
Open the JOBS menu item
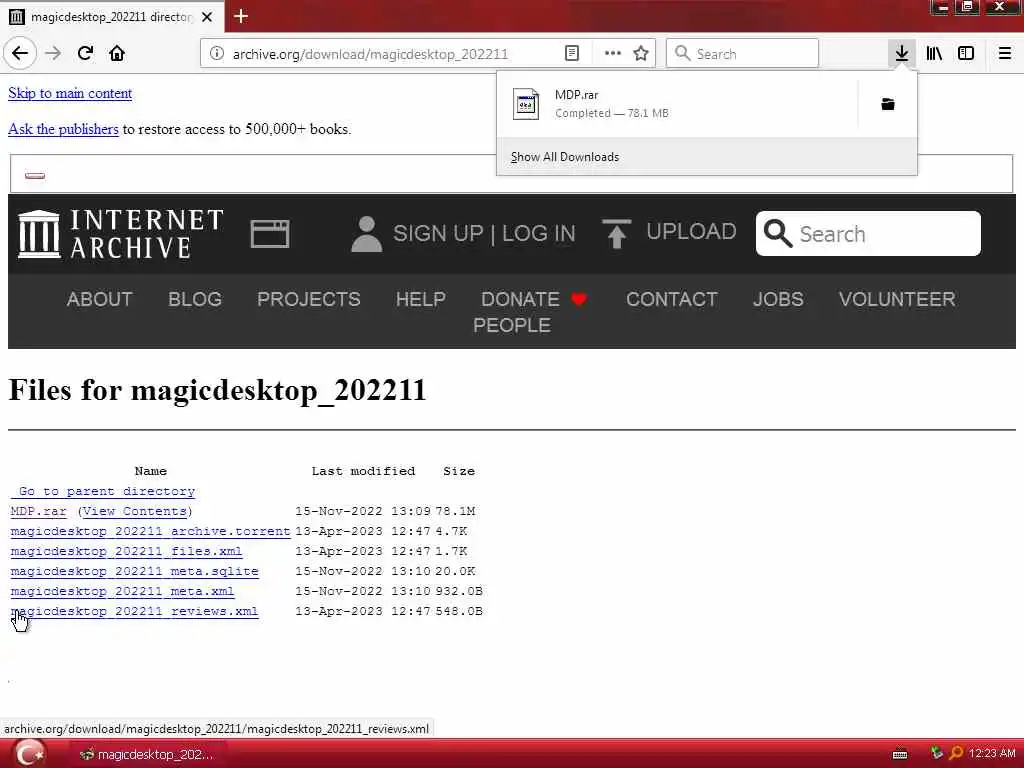(778, 299)
